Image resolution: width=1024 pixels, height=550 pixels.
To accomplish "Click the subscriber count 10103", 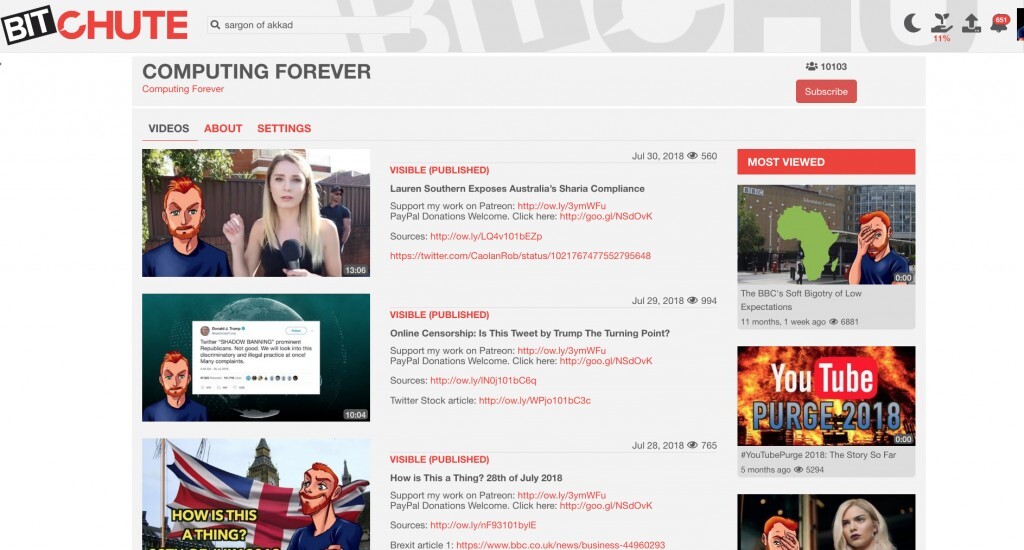I will click(833, 67).
